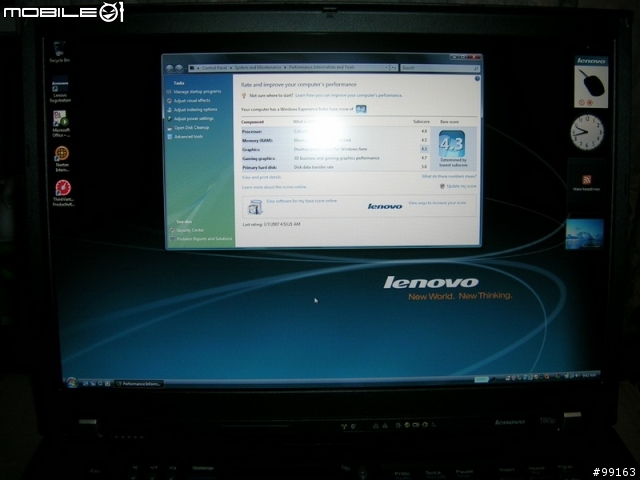640x480 pixels.
Task: Click the Performance Inform... taskbar button
Action: tap(139, 384)
